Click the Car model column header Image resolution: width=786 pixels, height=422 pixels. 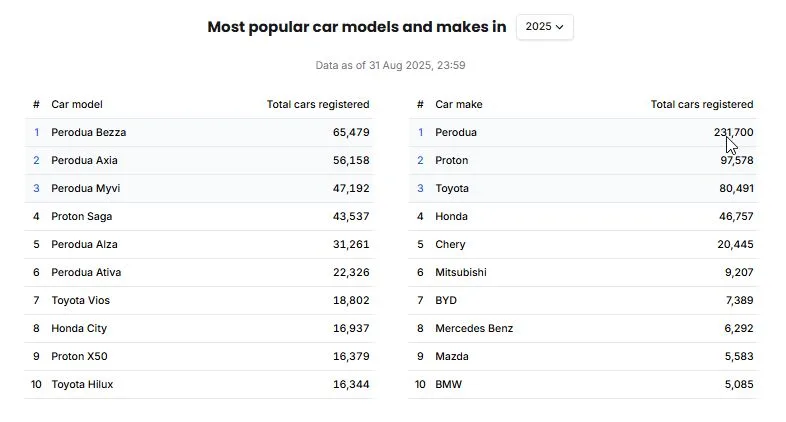pyautogui.click(x=77, y=104)
